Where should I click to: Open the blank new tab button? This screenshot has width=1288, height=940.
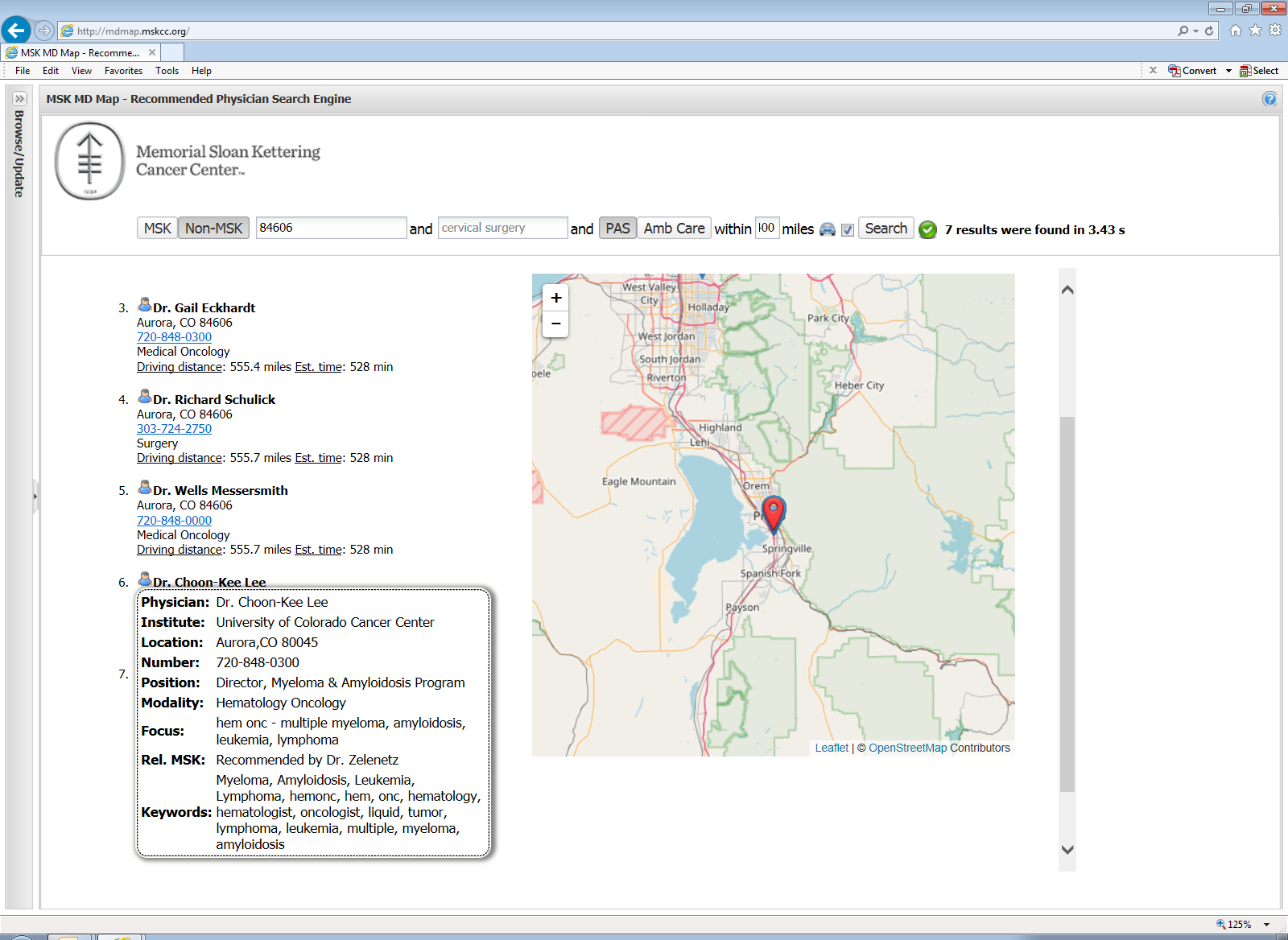[172, 52]
